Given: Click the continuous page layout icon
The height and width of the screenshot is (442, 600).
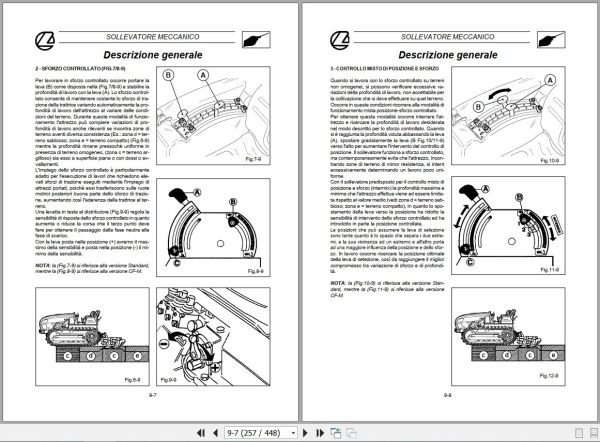Looking at the screenshot, I should click(595, 433).
